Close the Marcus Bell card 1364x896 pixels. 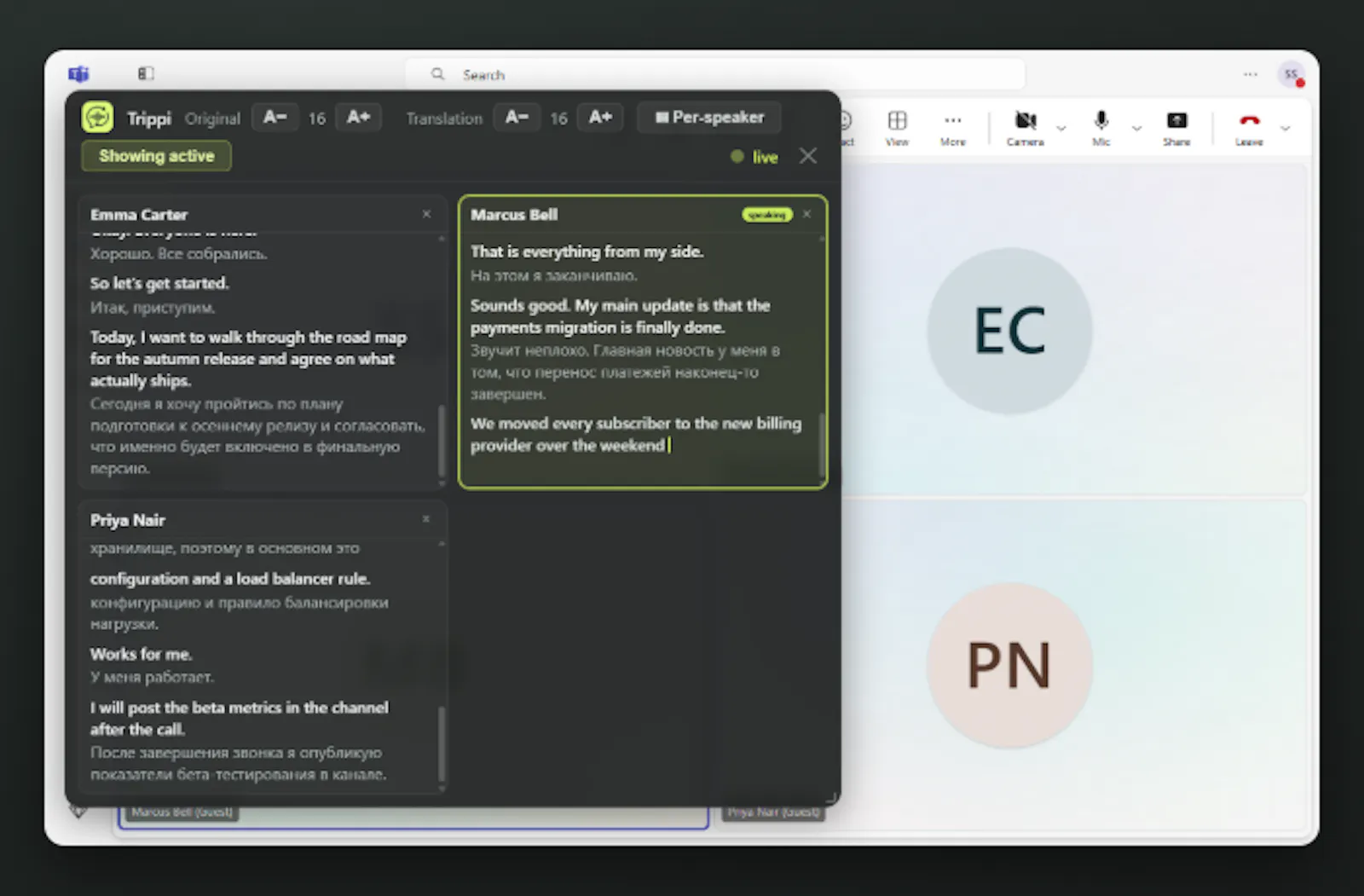pos(806,214)
